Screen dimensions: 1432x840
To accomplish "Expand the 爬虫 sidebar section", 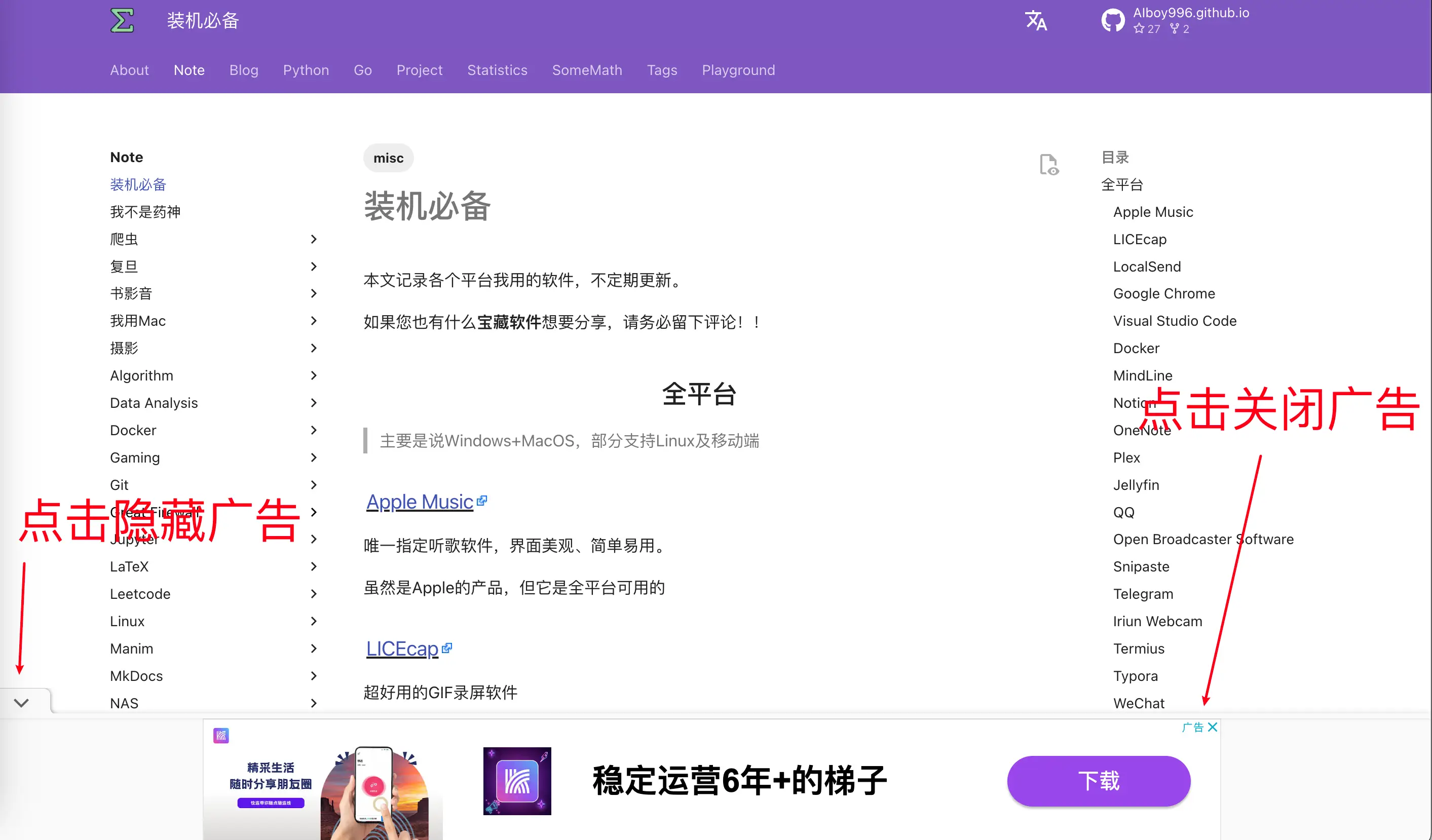I will (x=314, y=239).
